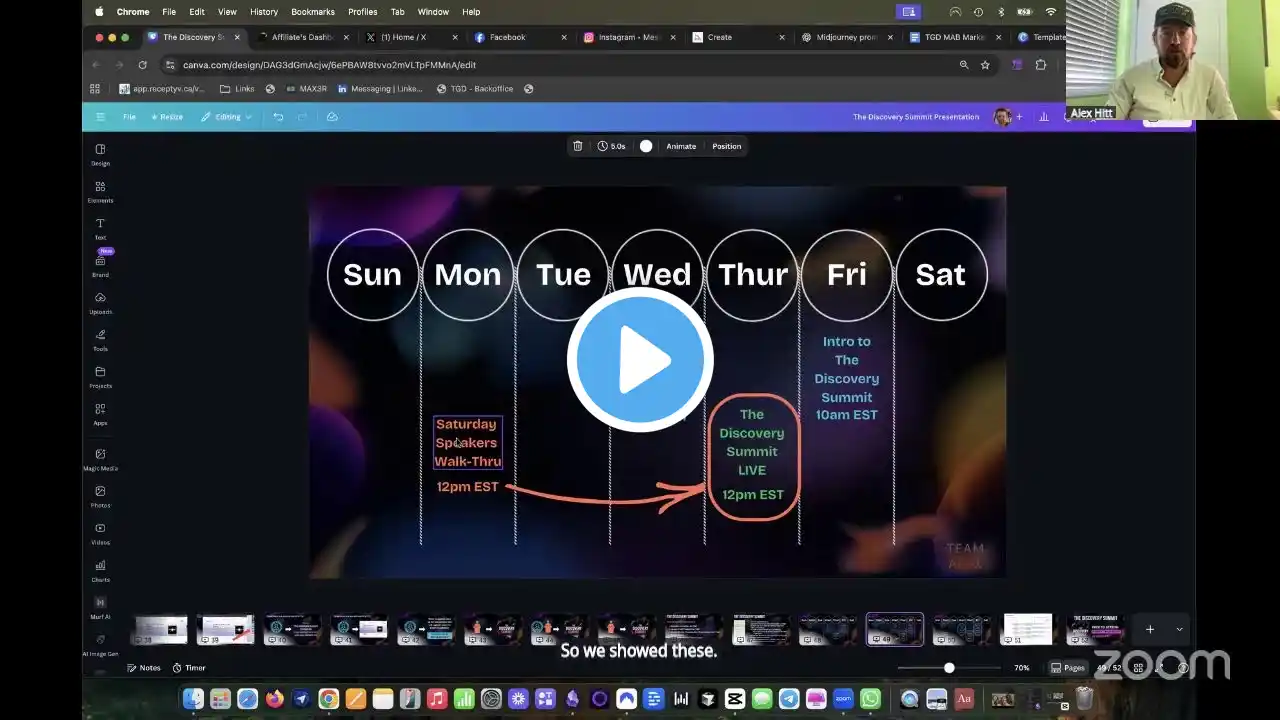Open Chrome's History menu
The width and height of the screenshot is (1280, 720).
(x=264, y=12)
